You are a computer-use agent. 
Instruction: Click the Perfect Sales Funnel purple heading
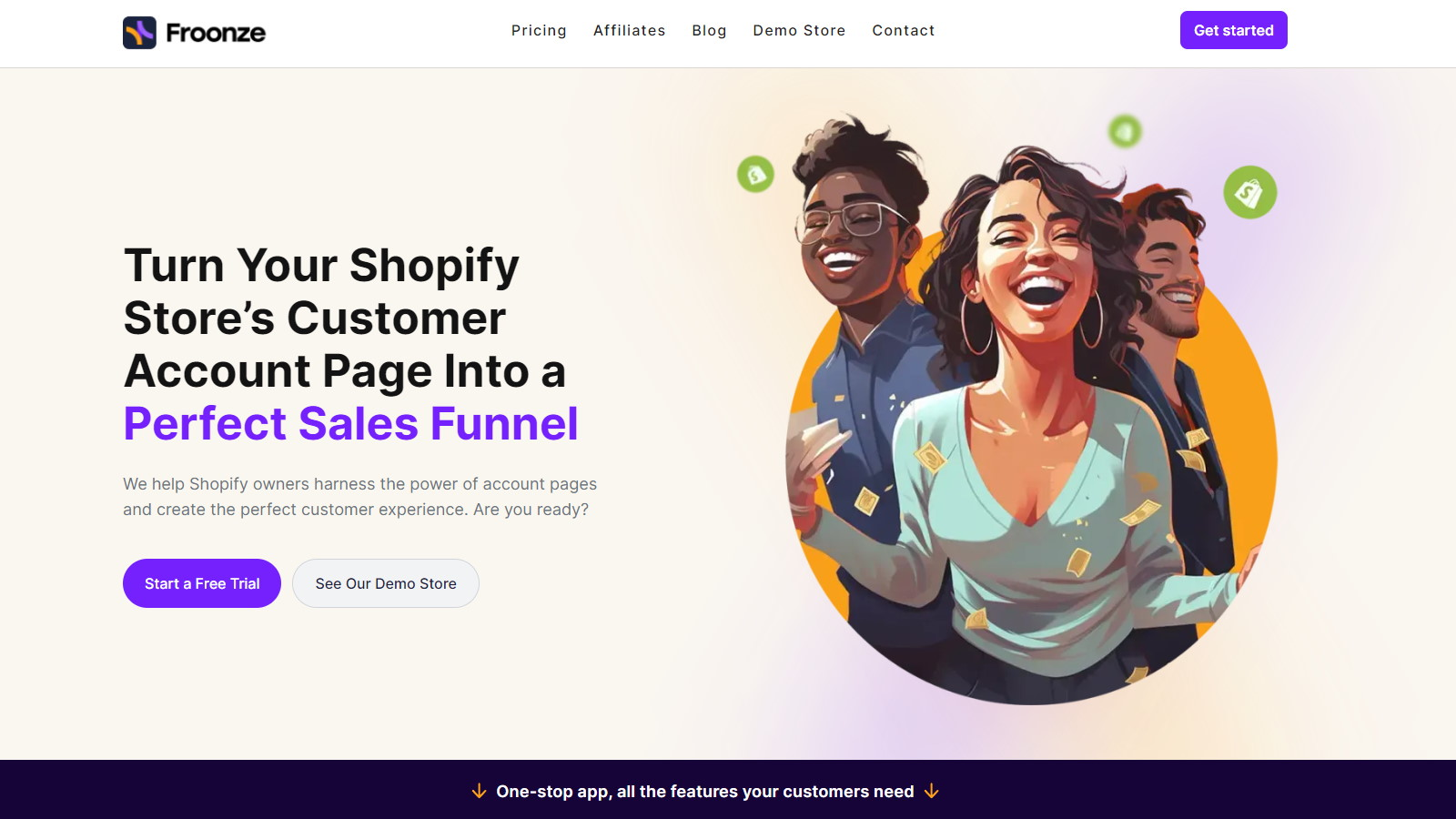[x=350, y=424]
